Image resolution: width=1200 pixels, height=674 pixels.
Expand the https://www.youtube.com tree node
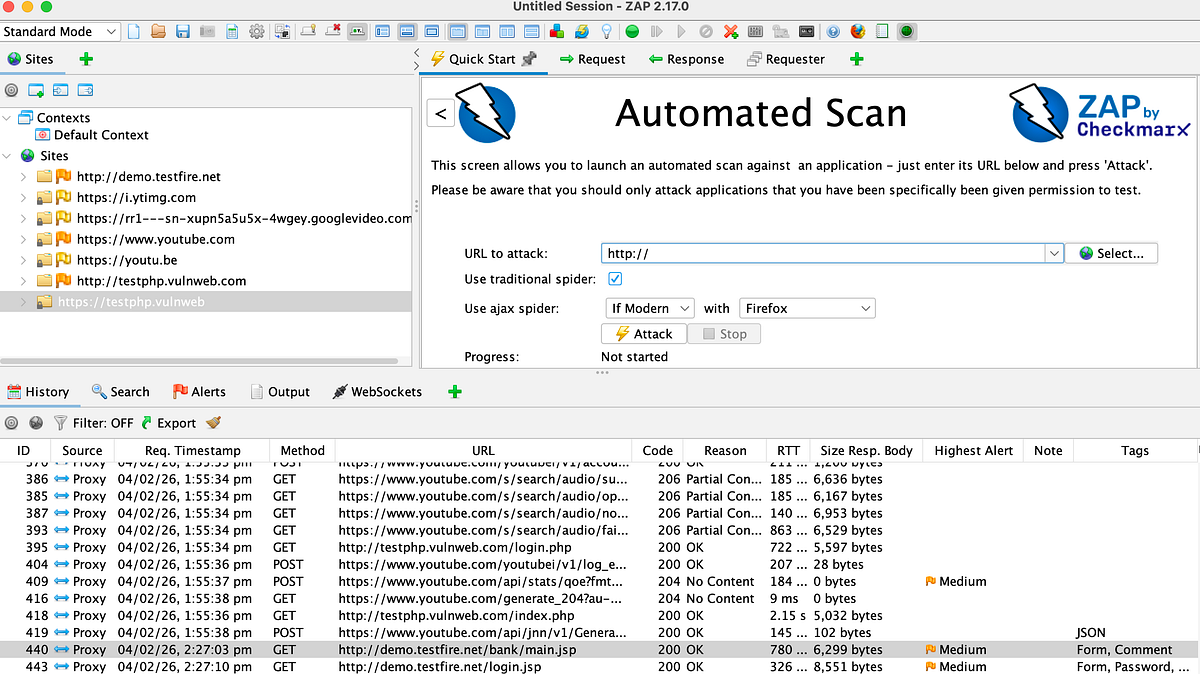[24, 239]
